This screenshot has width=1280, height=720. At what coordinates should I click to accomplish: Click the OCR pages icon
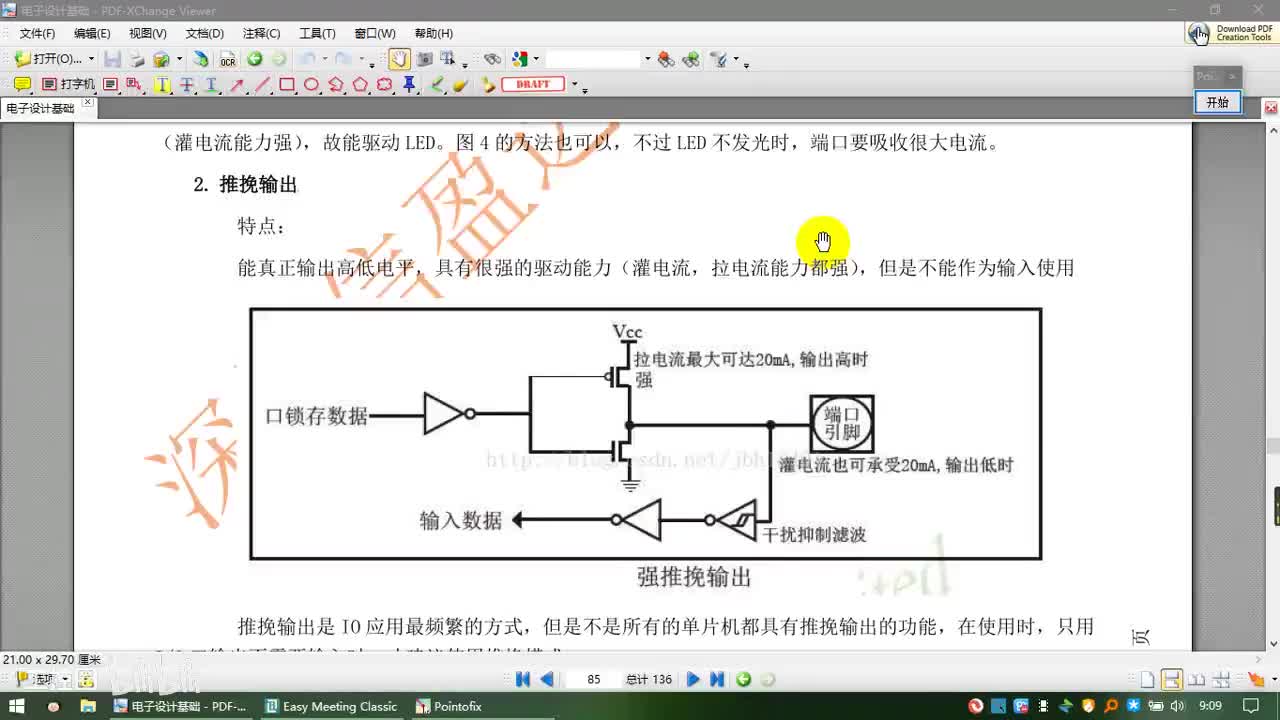point(227,59)
